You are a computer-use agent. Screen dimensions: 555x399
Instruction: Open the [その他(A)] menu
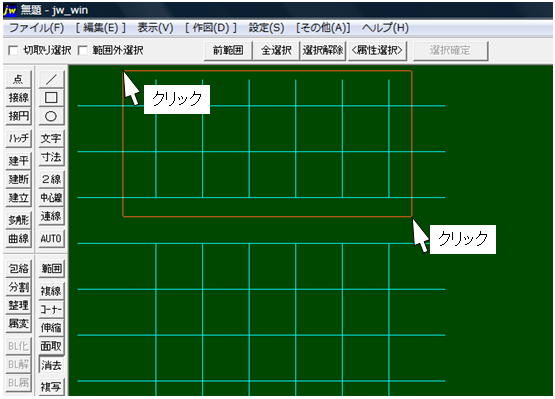pos(323,28)
